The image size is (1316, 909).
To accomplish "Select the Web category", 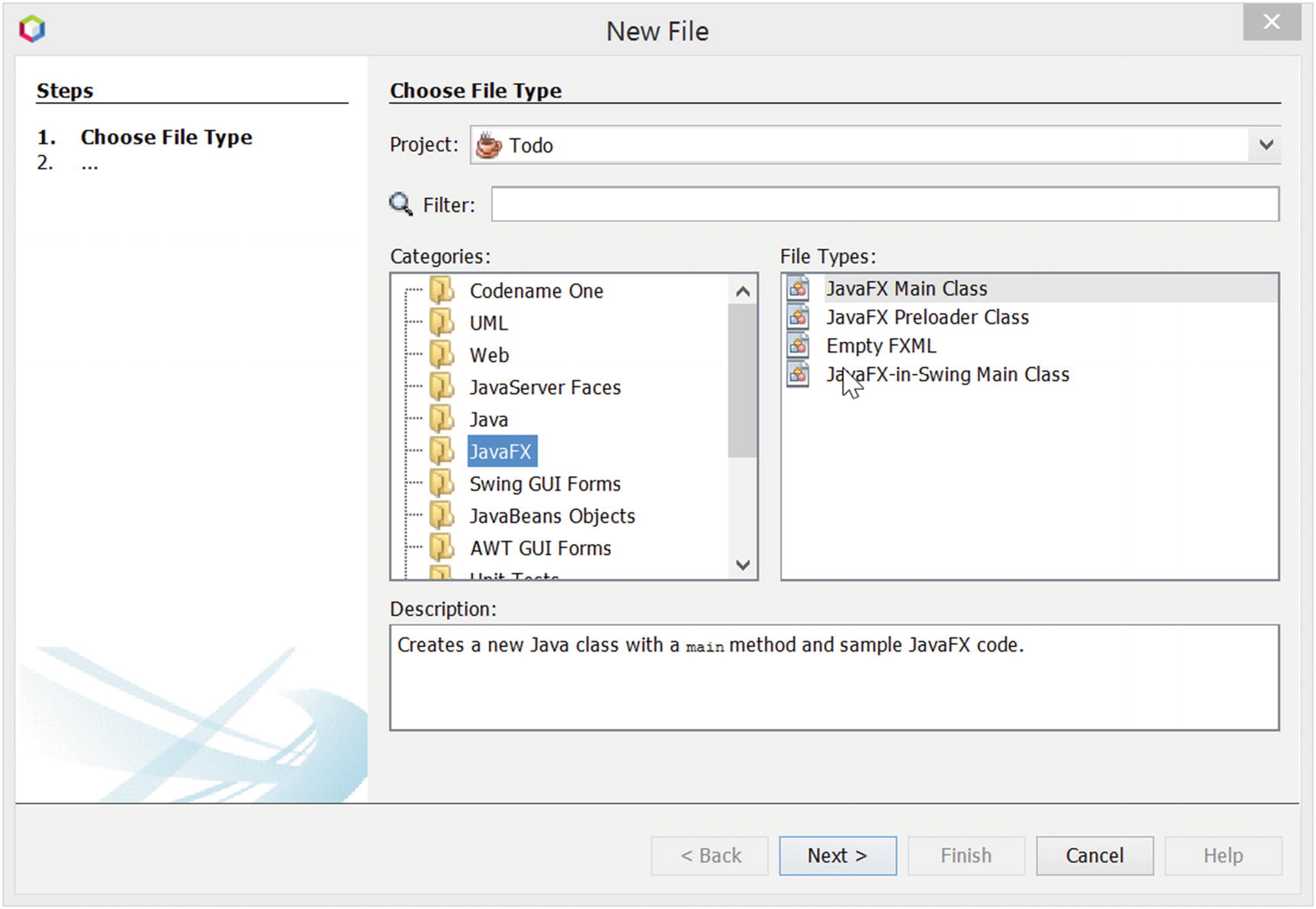I will [489, 355].
